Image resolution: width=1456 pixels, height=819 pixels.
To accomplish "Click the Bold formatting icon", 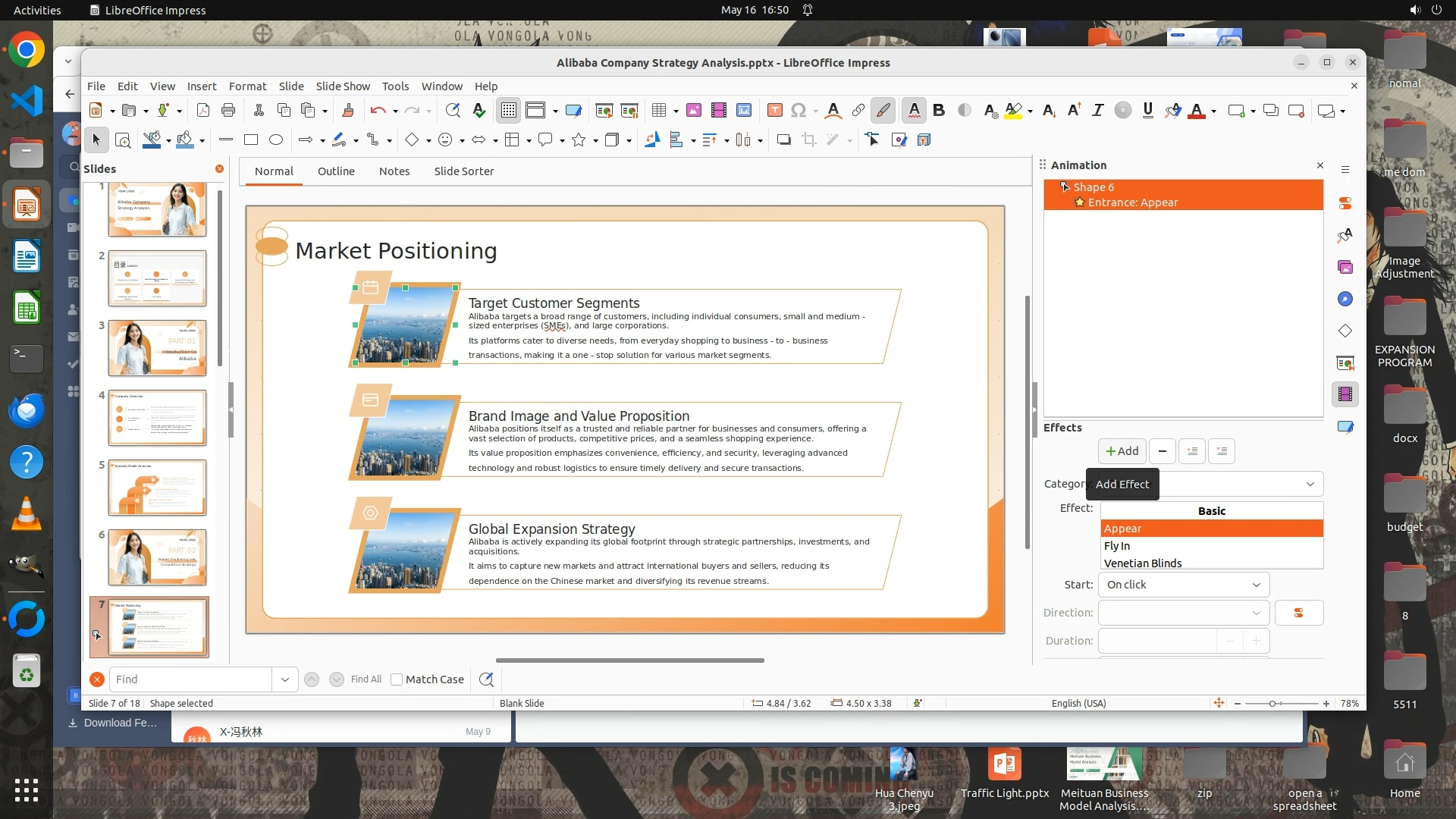I will [939, 111].
